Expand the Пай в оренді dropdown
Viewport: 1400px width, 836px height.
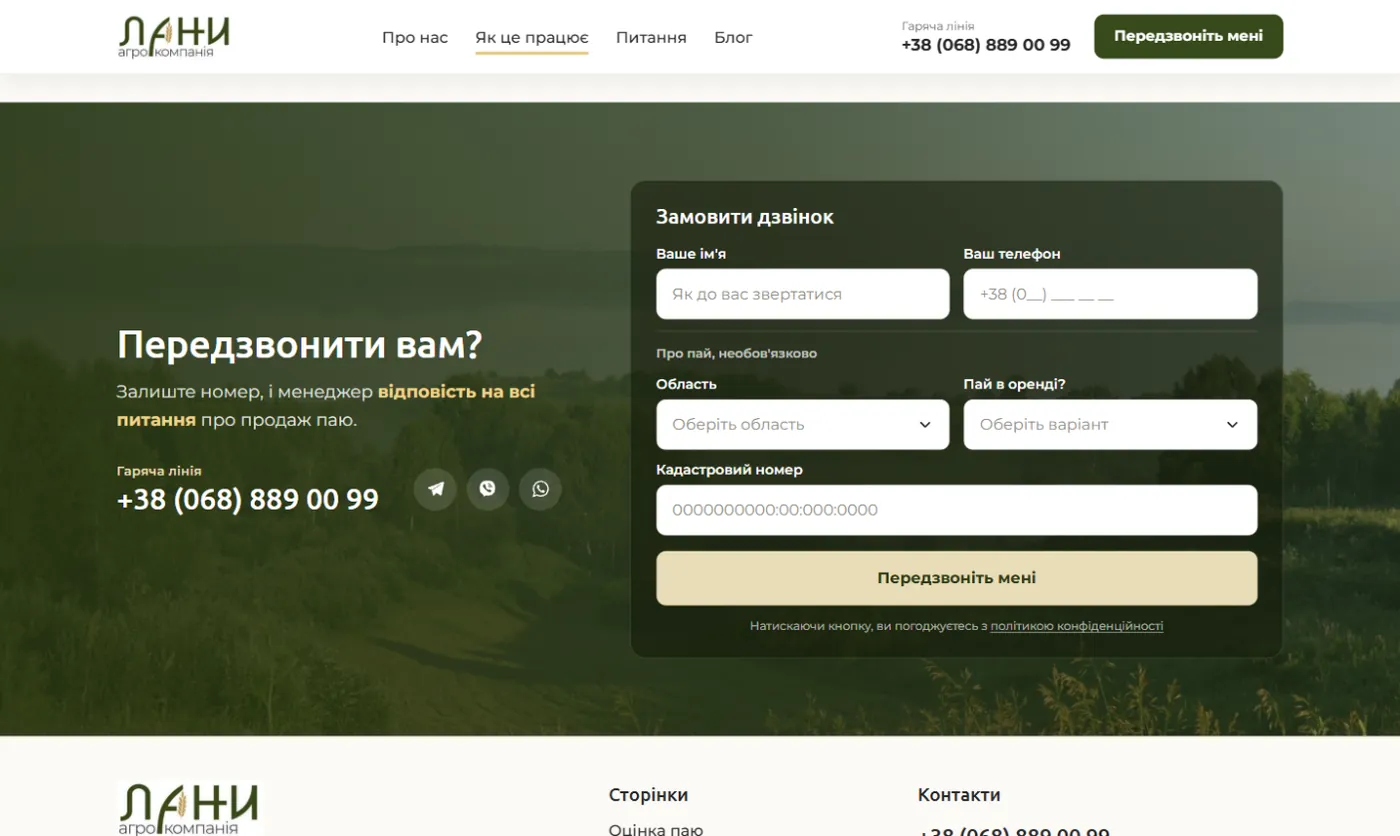click(x=1110, y=425)
